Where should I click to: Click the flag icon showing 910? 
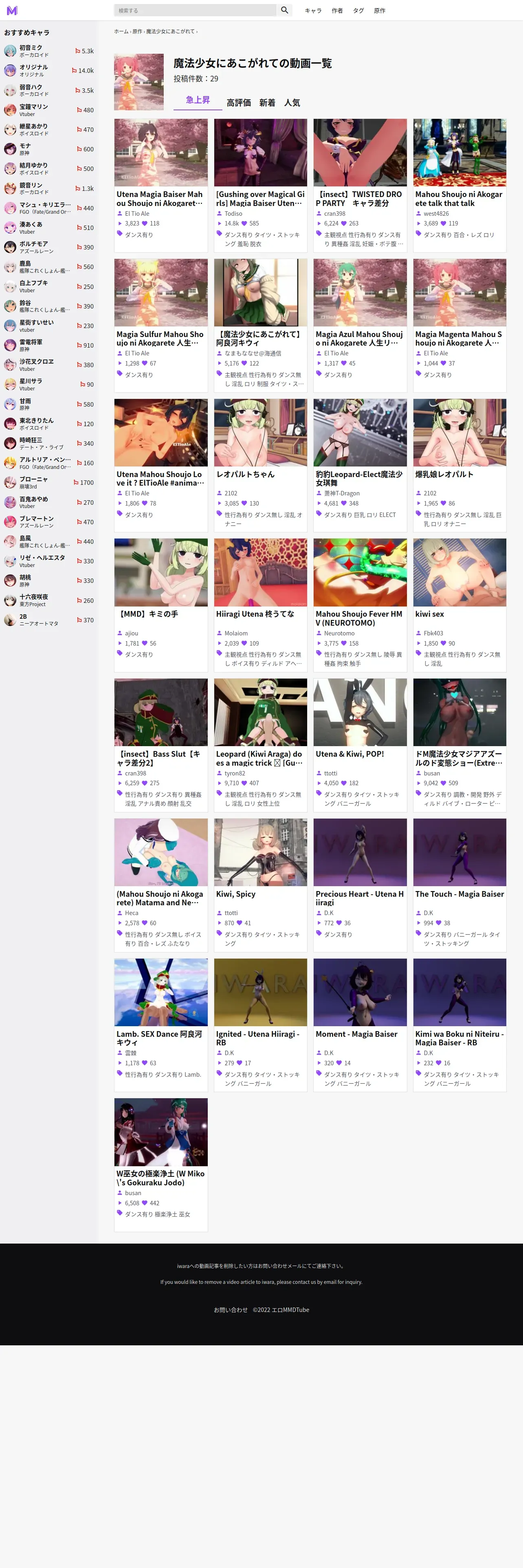click(79, 345)
